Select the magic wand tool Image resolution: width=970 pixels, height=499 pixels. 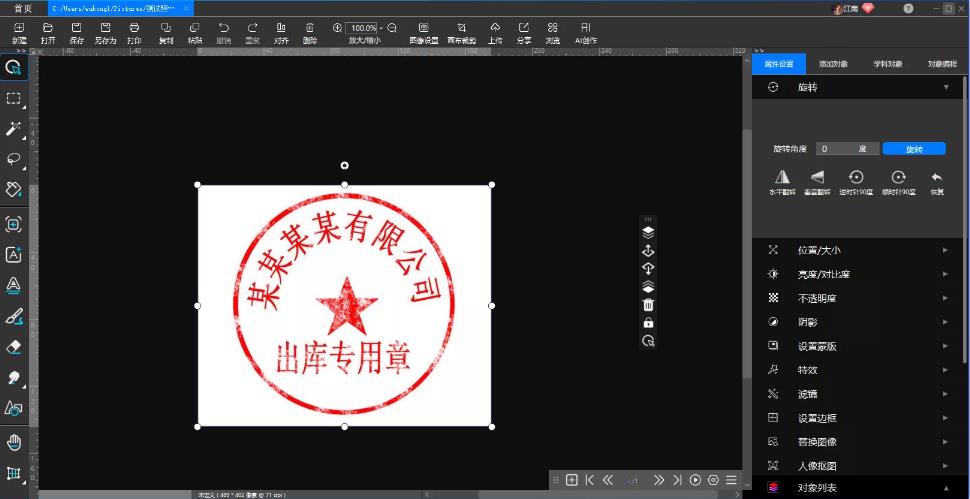tap(14, 129)
